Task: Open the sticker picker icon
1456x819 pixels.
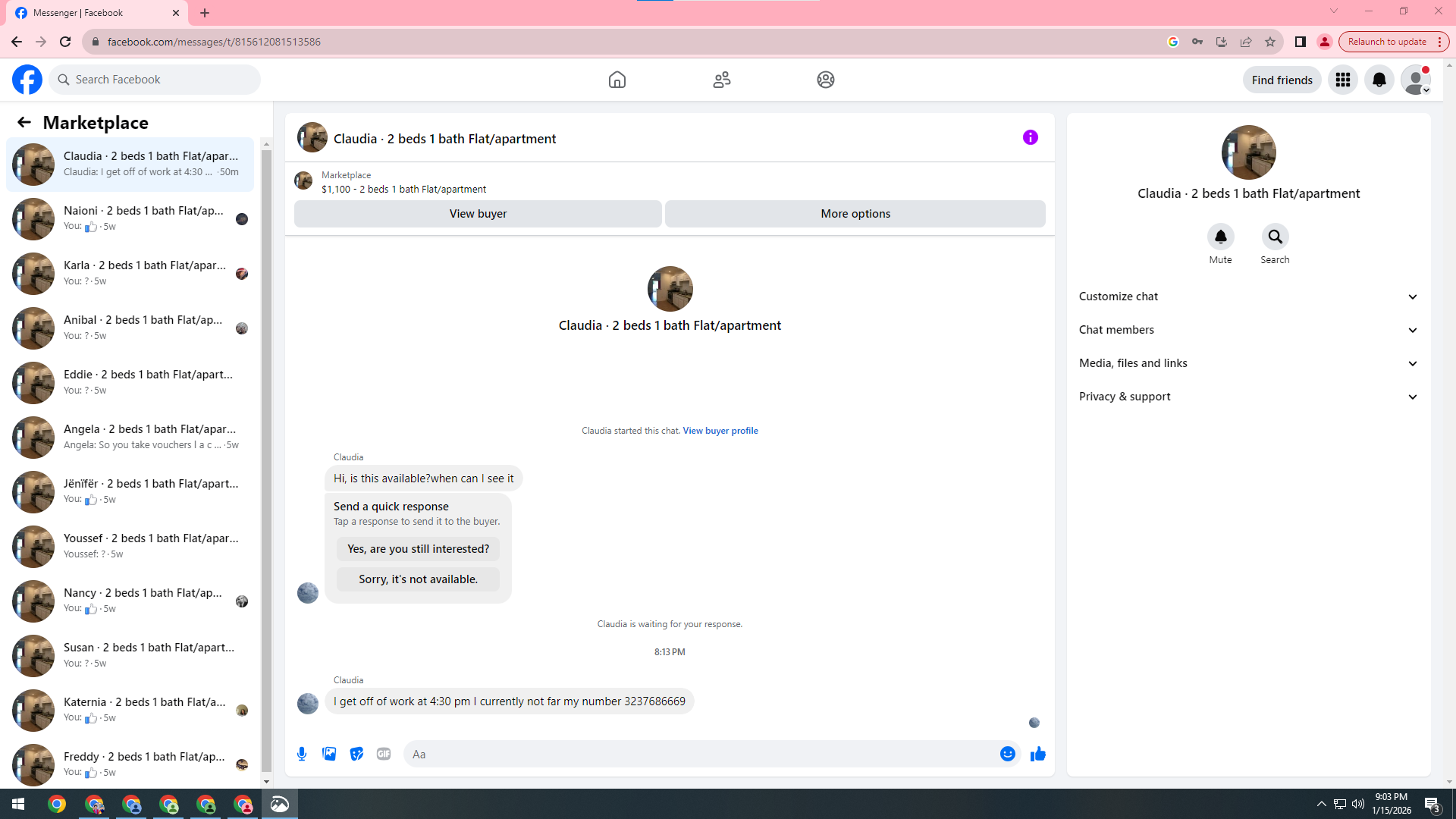Action: tap(356, 754)
